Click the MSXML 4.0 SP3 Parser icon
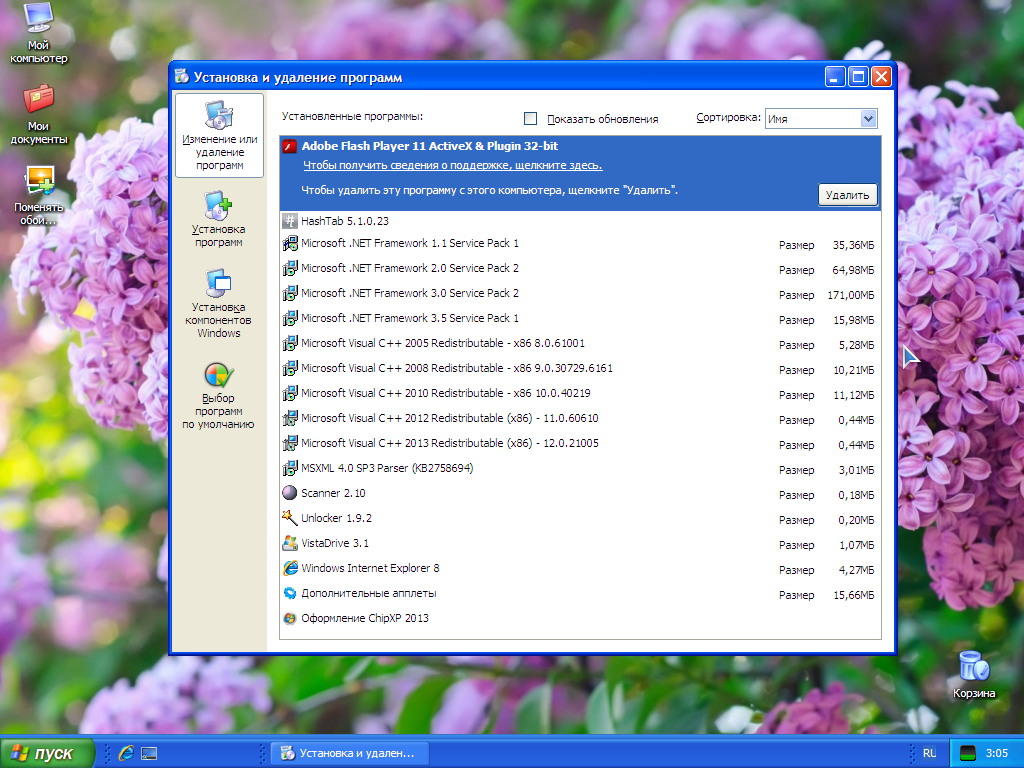 (x=289, y=468)
